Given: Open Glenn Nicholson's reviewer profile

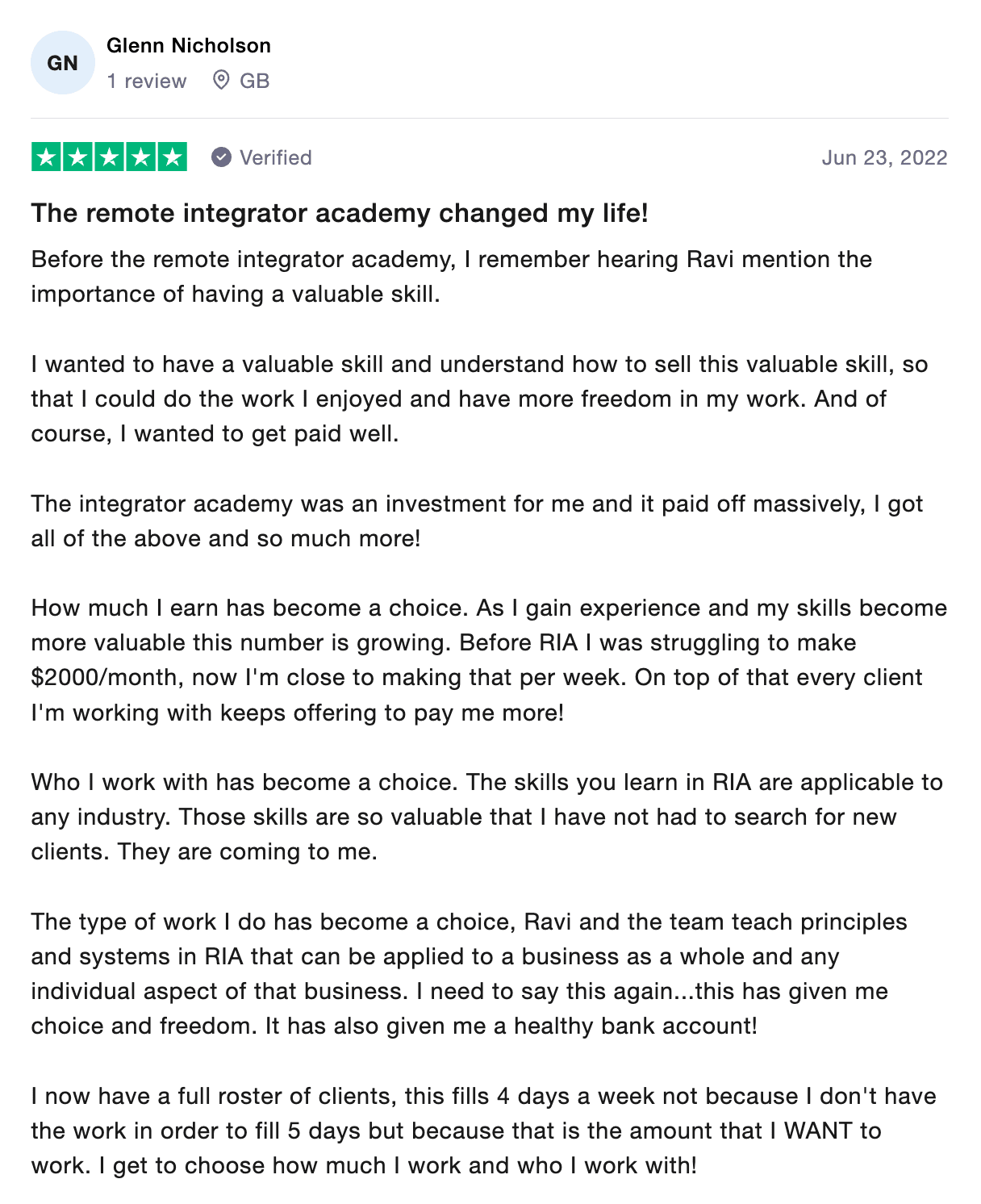Looking at the screenshot, I should [x=189, y=46].
